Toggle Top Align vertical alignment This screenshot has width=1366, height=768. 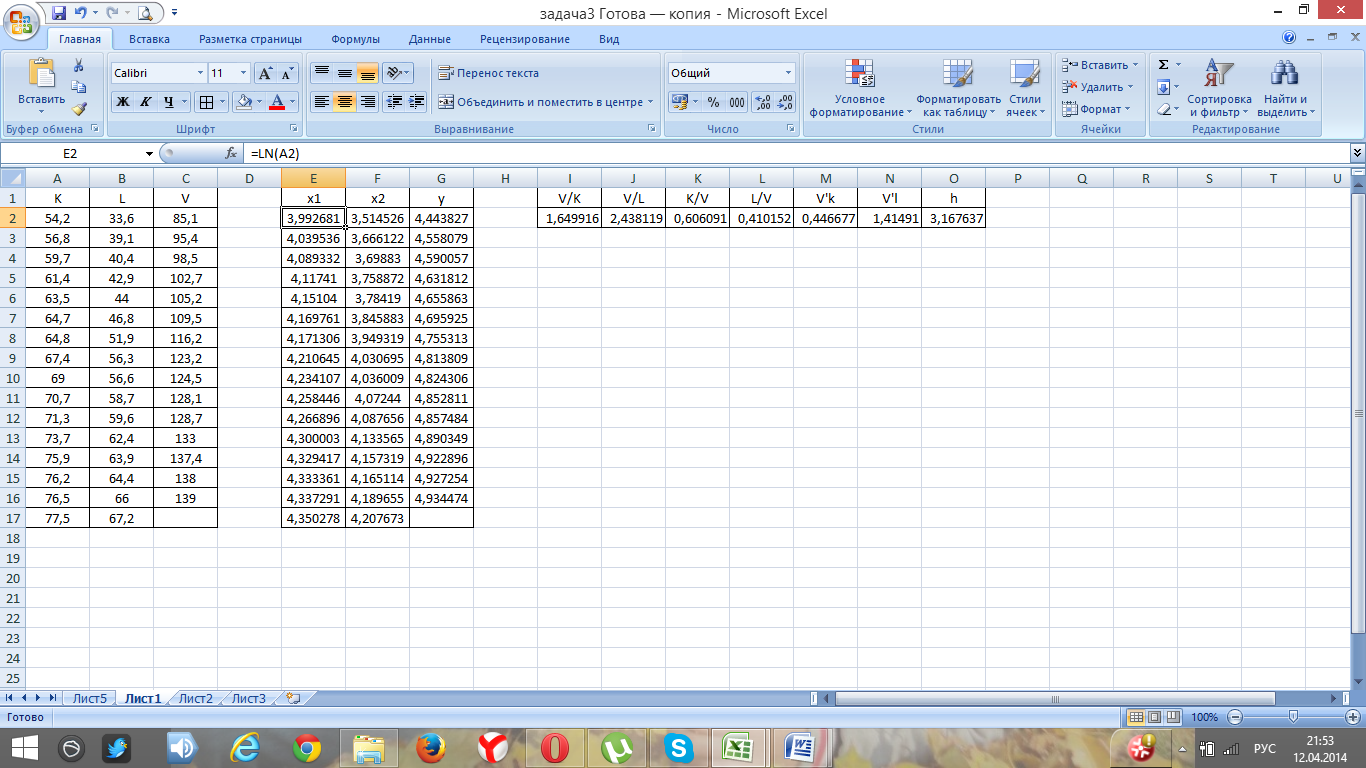322,73
